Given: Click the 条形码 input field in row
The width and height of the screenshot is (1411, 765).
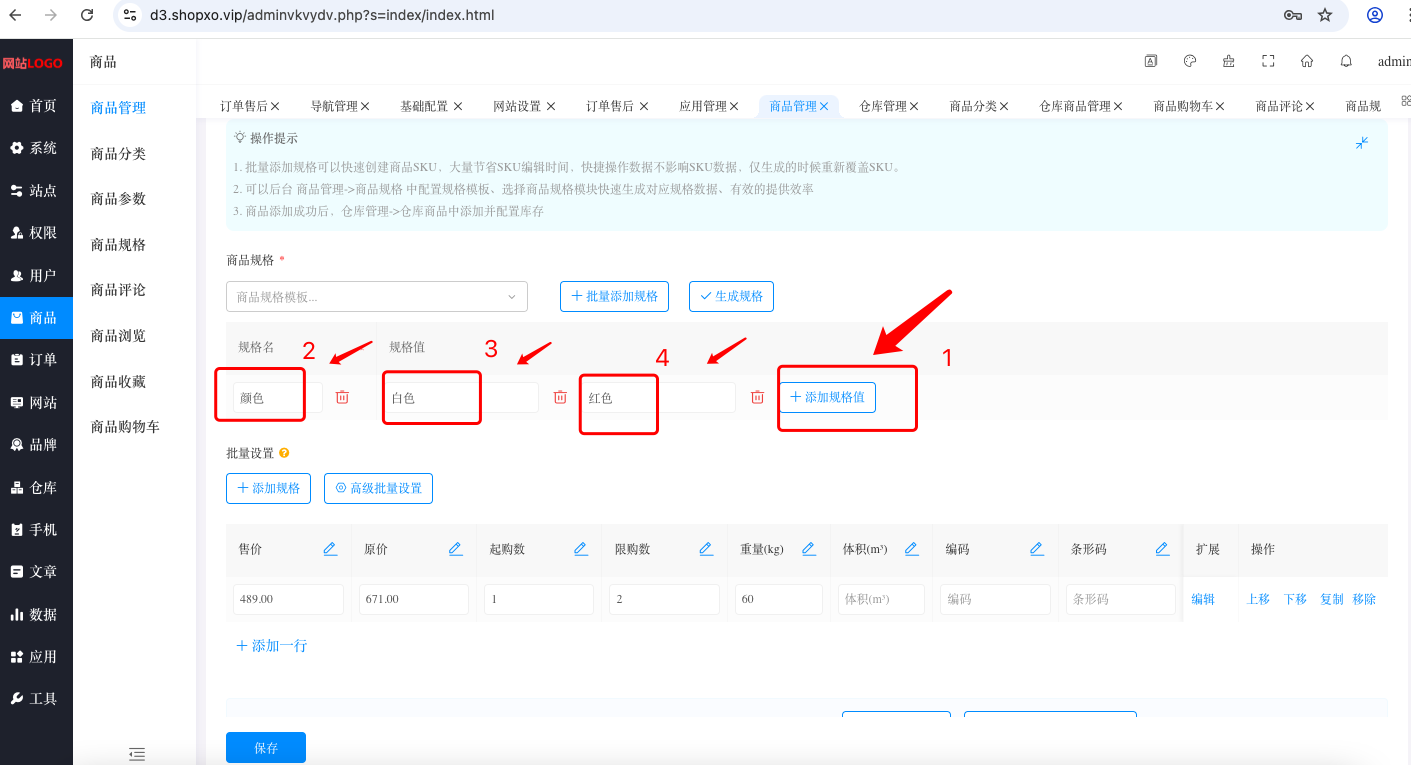Looking at the screenshot, I should (1120, 599).
